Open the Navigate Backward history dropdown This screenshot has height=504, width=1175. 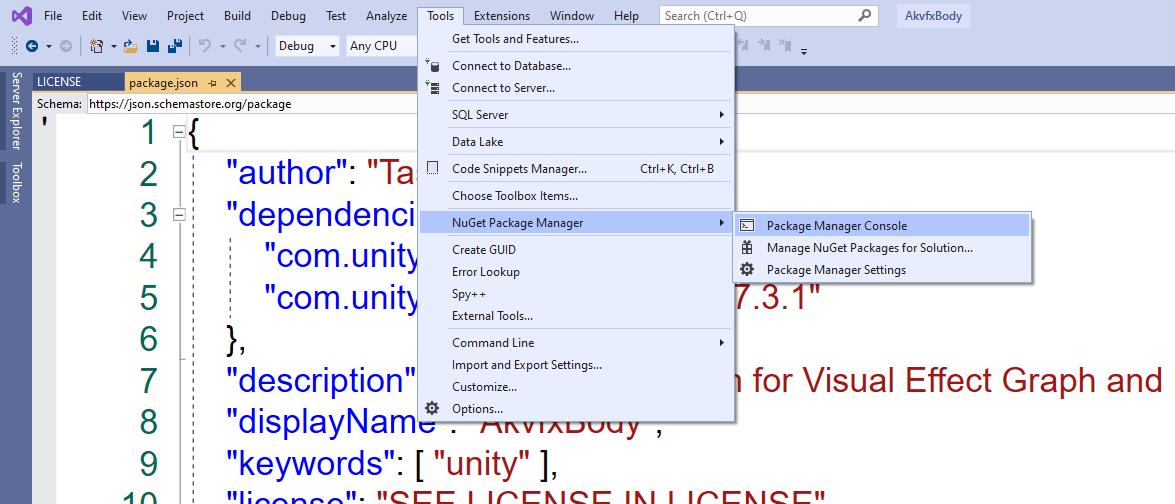[49, 46]
